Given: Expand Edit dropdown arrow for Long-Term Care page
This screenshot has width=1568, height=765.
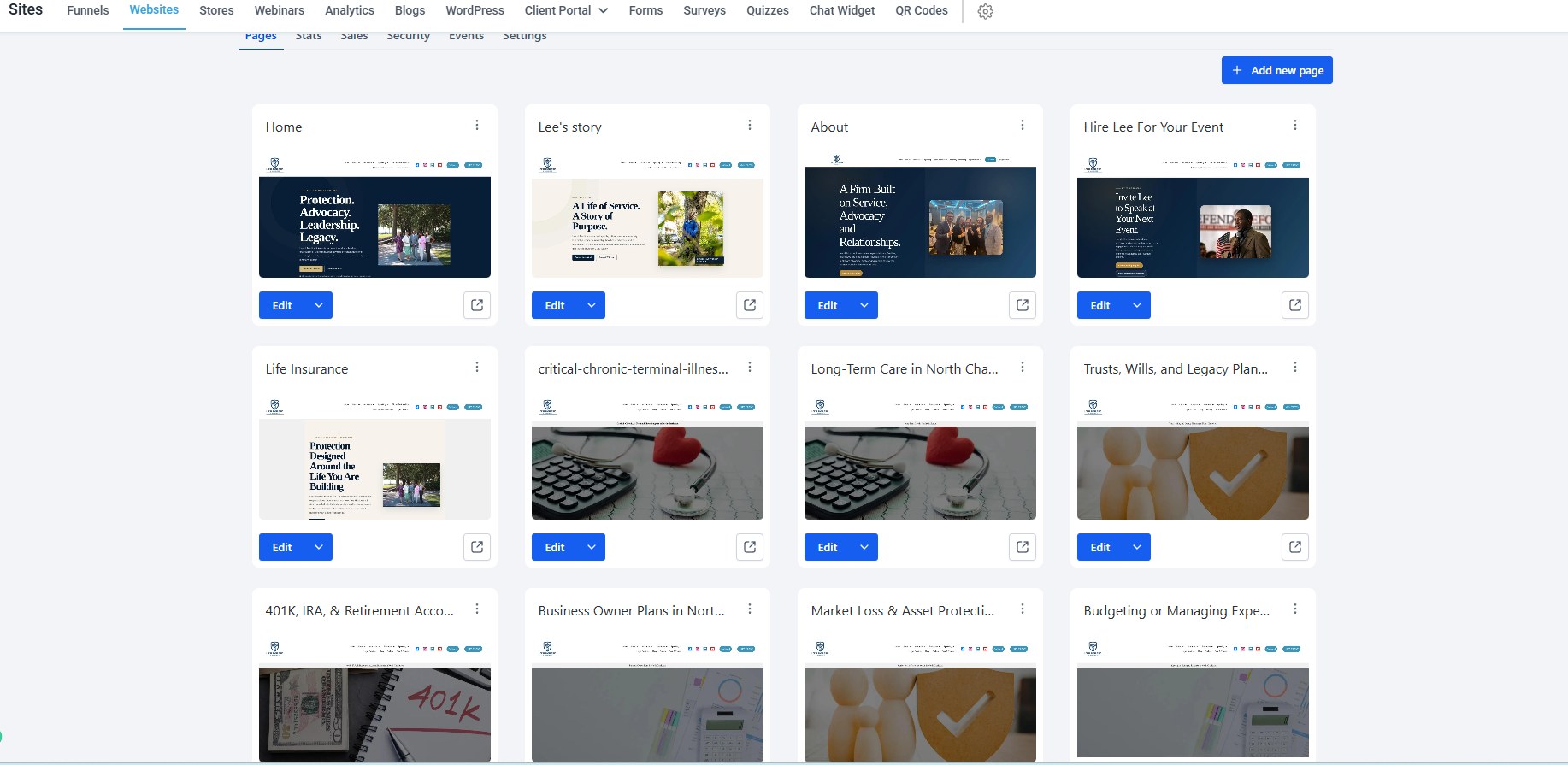Looking at the screenshot, I should pyautogui.click(x=864, y=547).
